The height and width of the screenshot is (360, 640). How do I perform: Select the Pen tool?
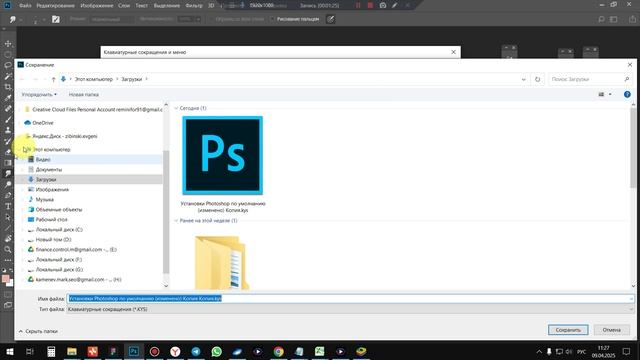tap(8, 195)
